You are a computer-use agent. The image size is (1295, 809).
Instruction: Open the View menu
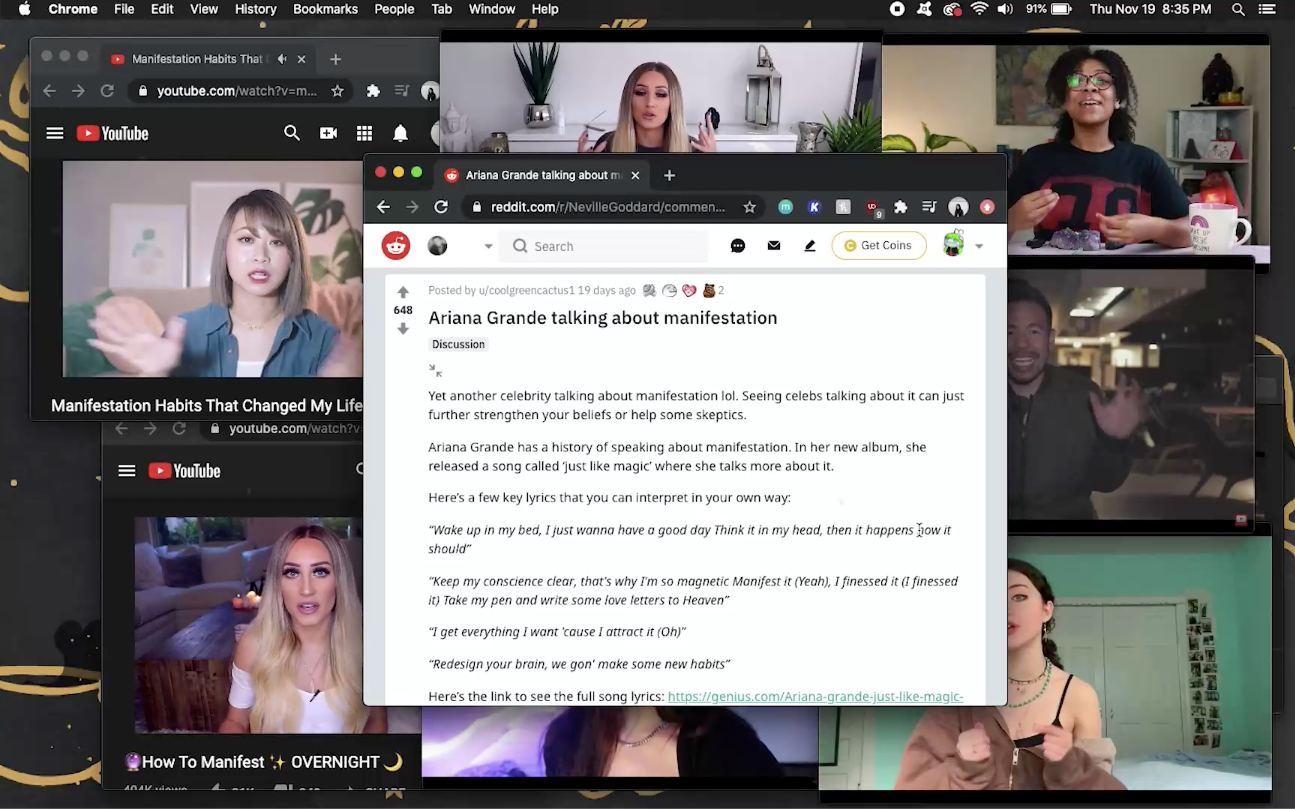click(x=204, y=9)
